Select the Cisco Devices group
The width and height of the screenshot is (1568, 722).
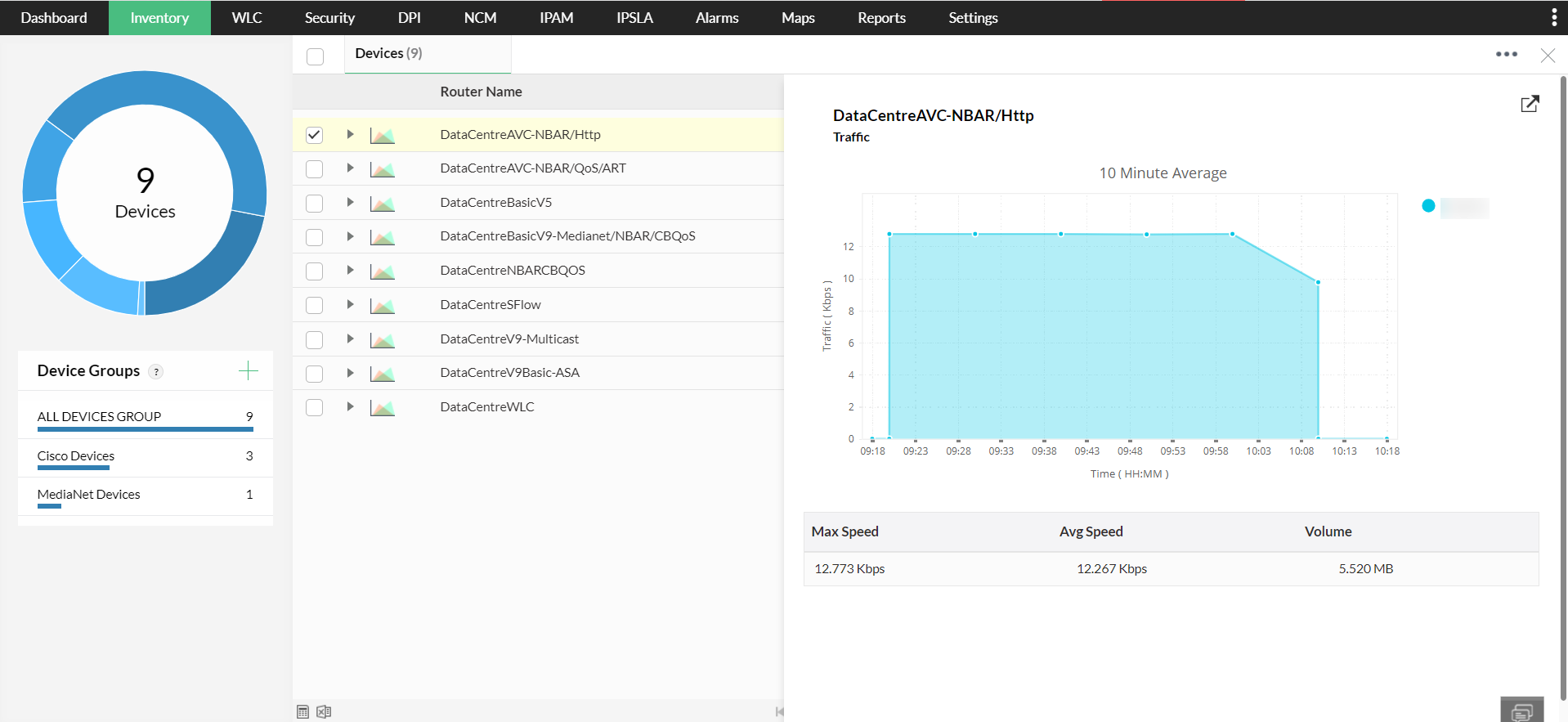coord(76,456)
